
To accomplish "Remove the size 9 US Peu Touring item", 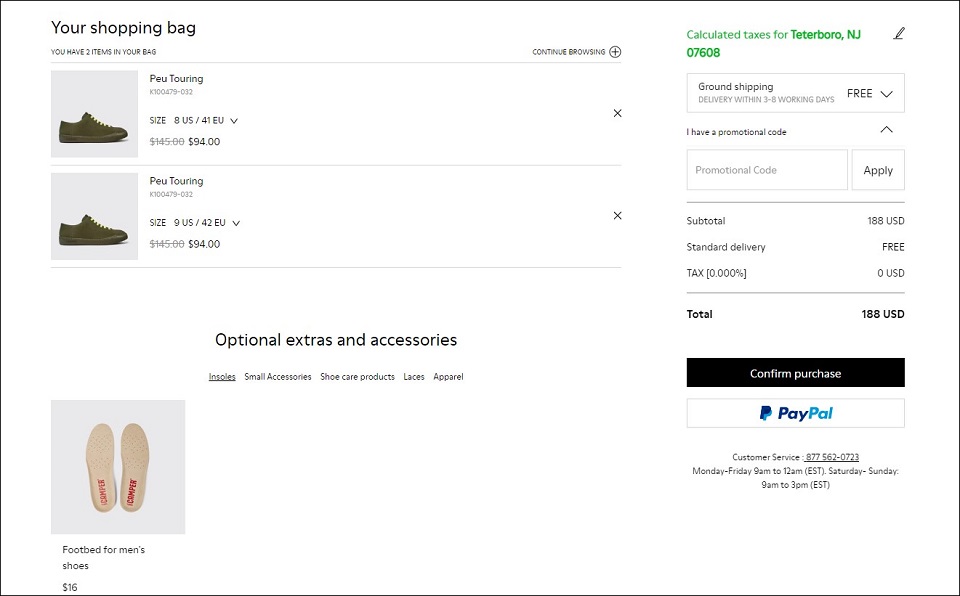I will pyautogui.click(x=617, y=216).
